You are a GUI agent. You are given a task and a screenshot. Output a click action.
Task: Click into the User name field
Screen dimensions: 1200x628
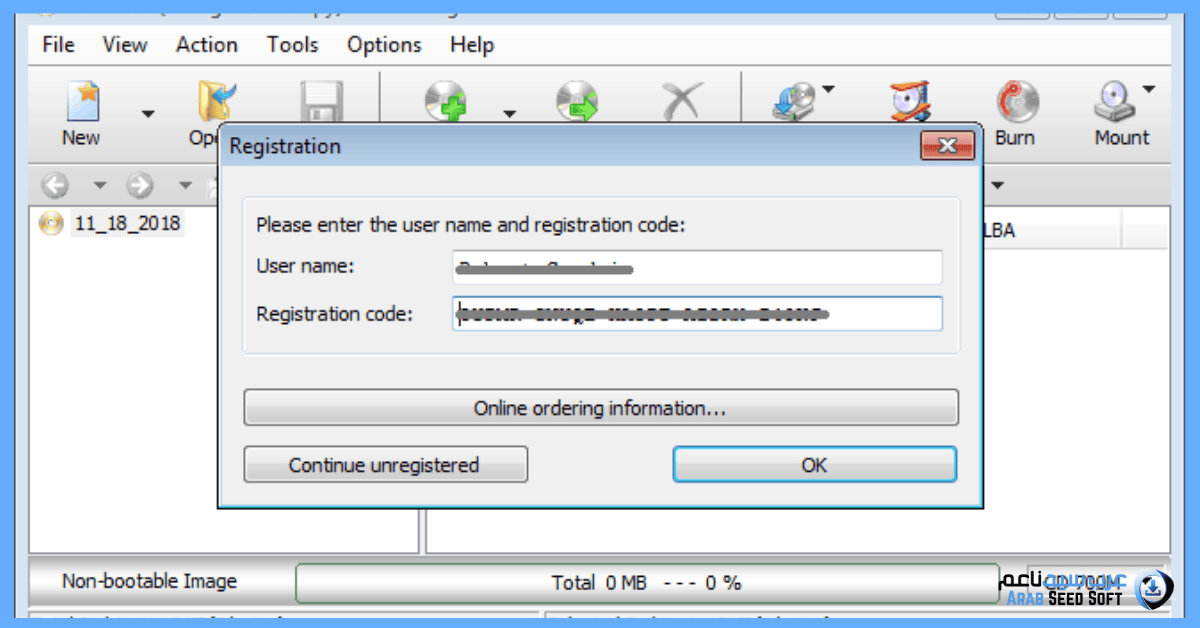tap(697, 268)
